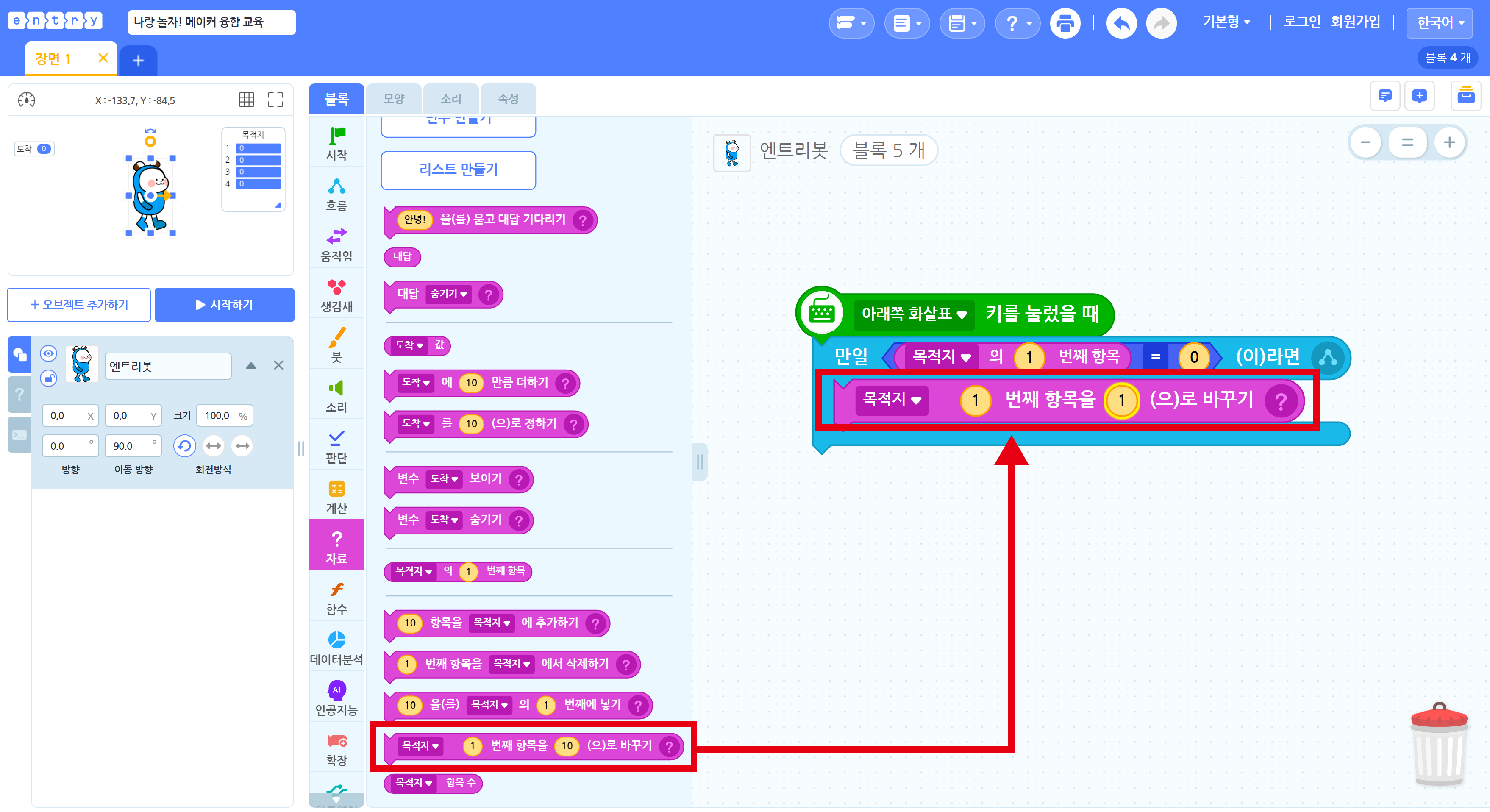This screenshot has width=1490, height=812.
Task: Open the 기본형 mode dropdown
Action: point(1226,22)
